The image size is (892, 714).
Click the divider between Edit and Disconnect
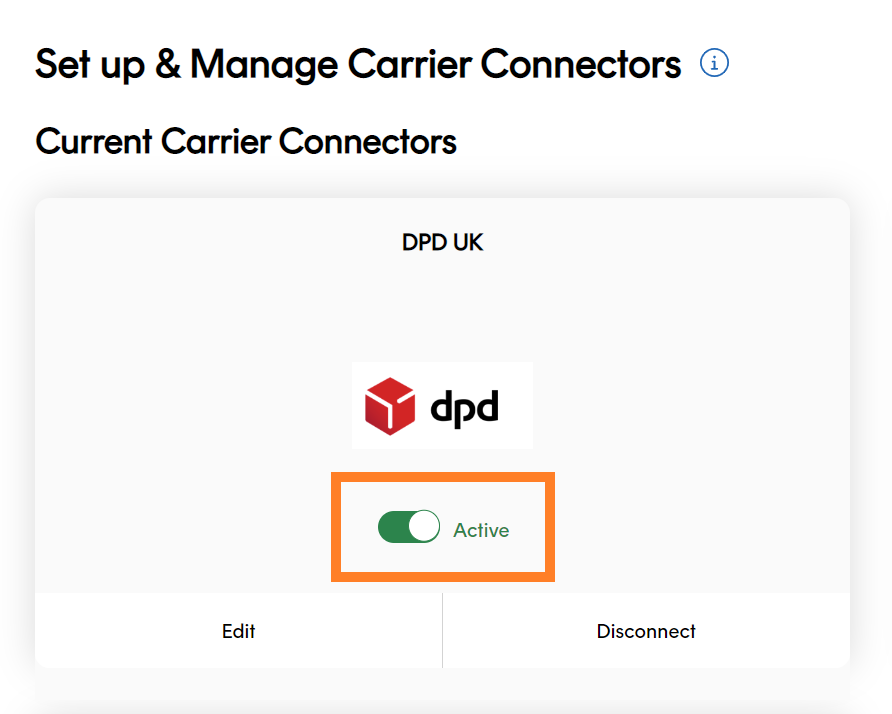pyautogui.click(x=443, y=630)
